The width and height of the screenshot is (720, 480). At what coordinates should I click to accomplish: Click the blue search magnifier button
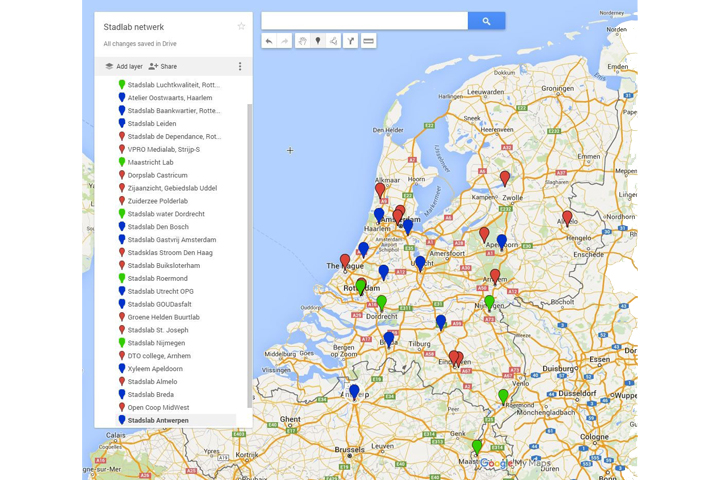coord(486,21)
